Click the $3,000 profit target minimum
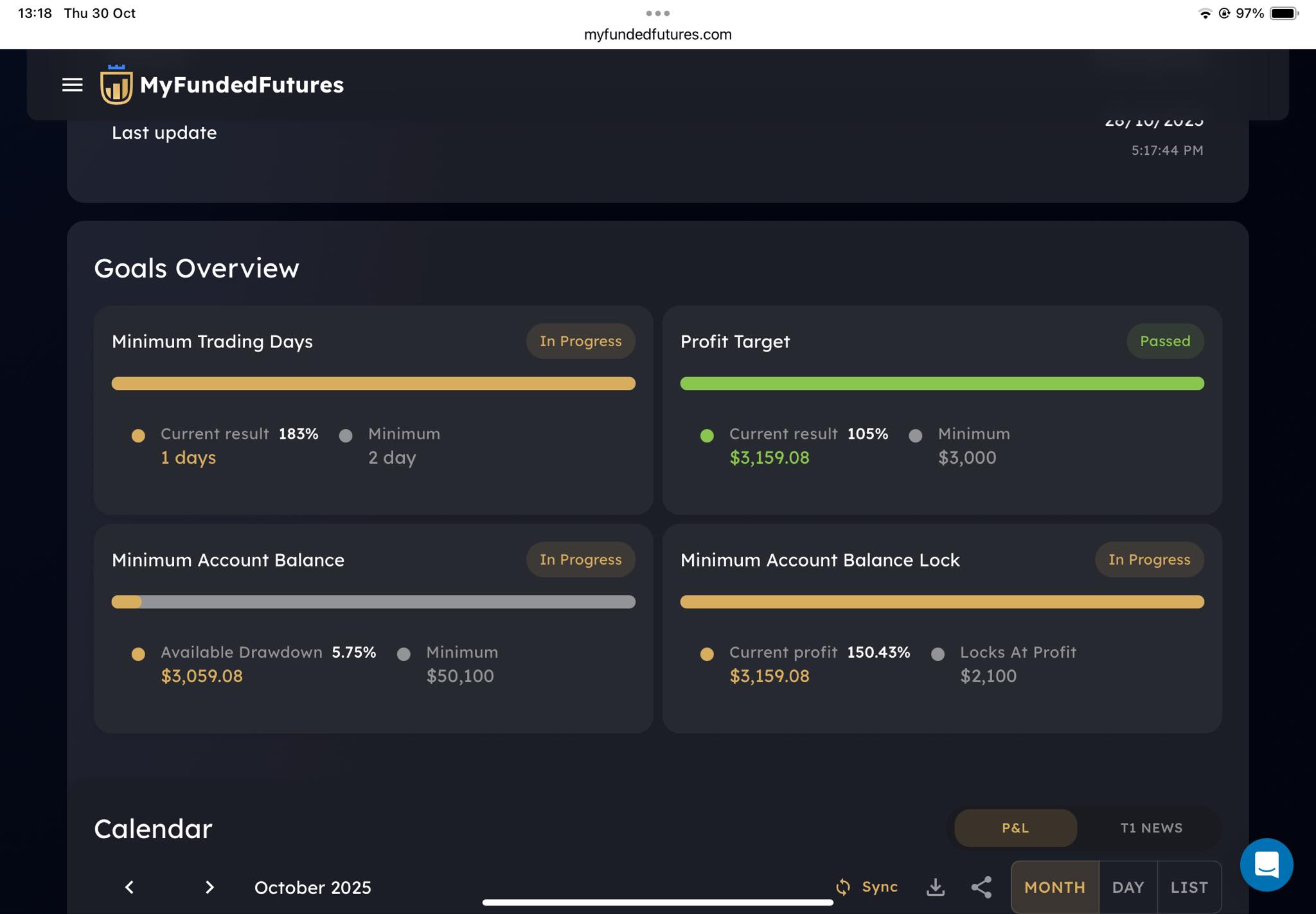This screenshot has height=914, width=1316. 967,457
